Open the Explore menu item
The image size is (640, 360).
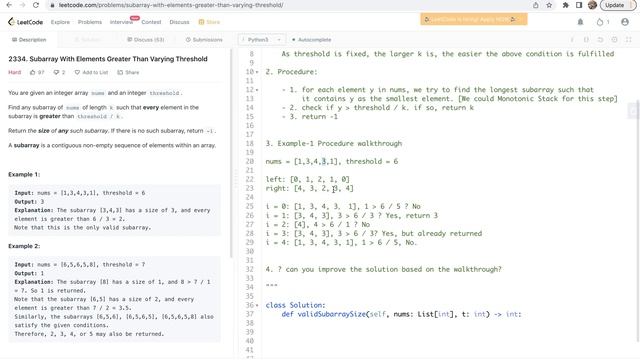coord(60,22)
